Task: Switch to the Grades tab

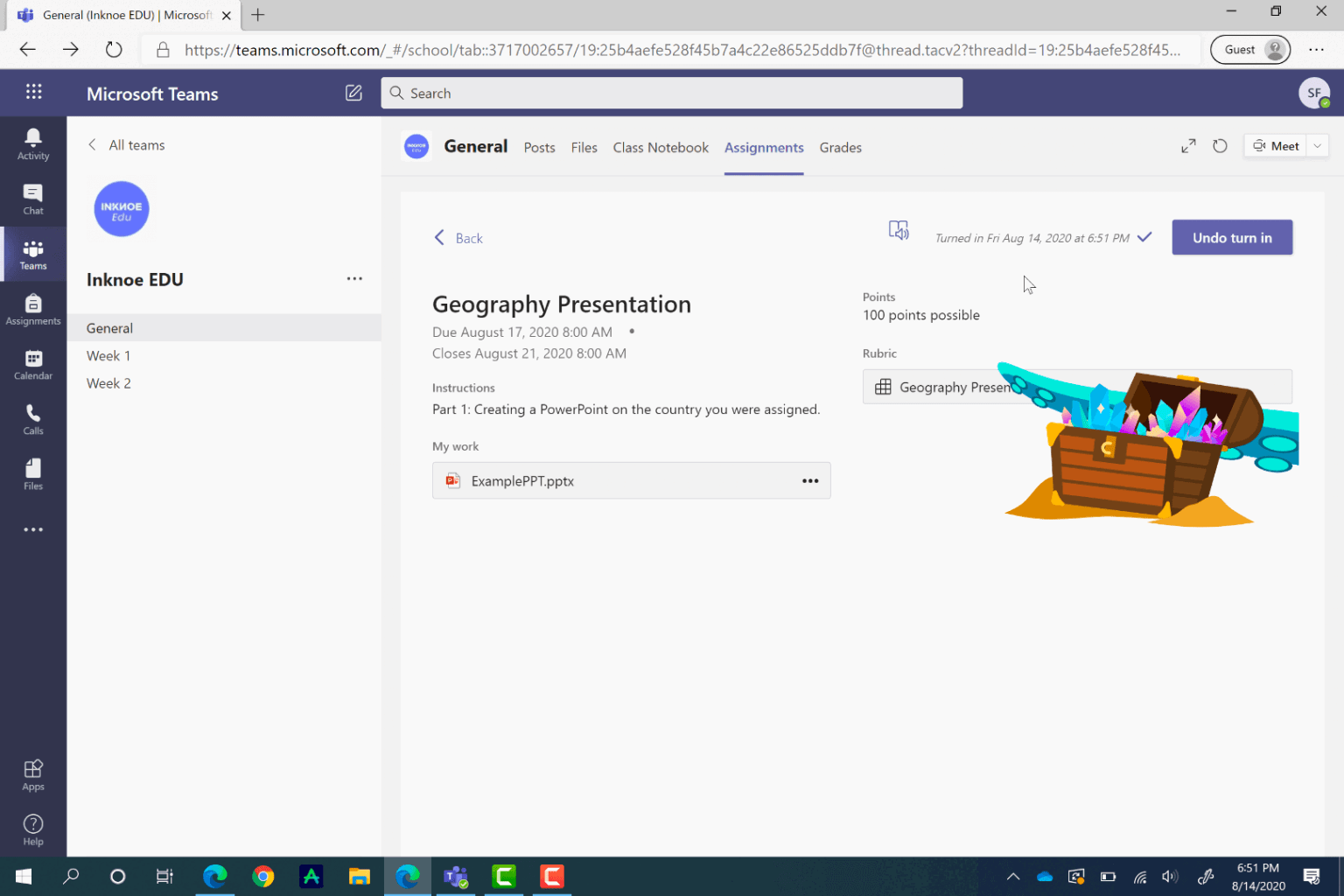Action: click(840, 147)
